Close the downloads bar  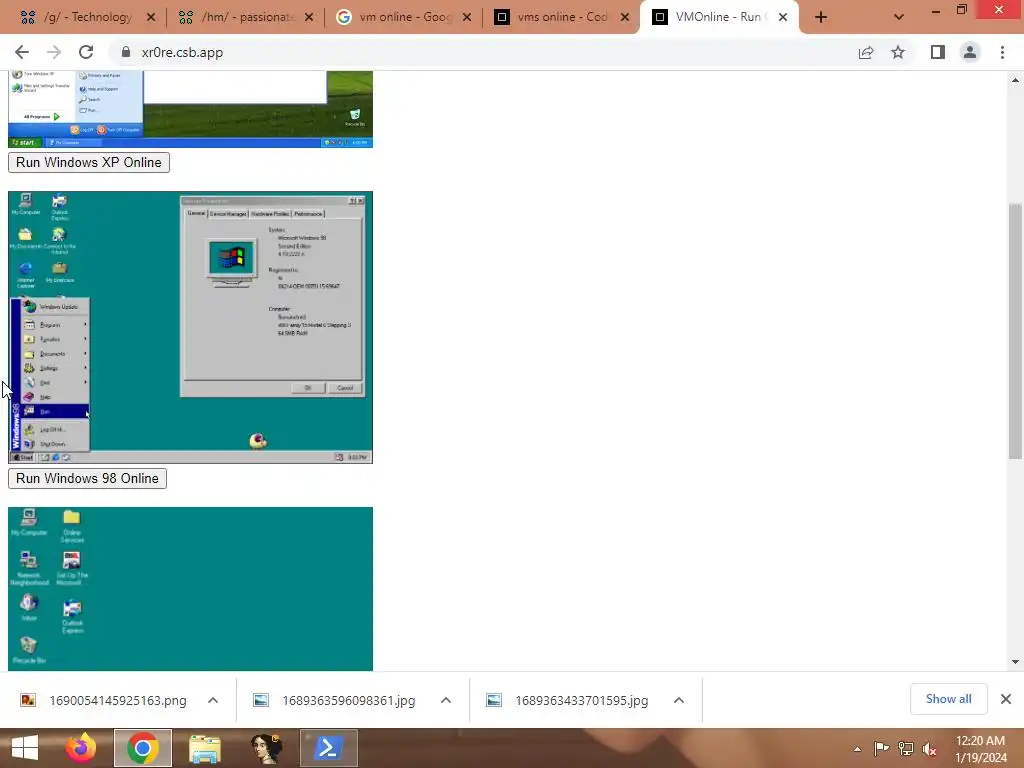click(1006, 699)
